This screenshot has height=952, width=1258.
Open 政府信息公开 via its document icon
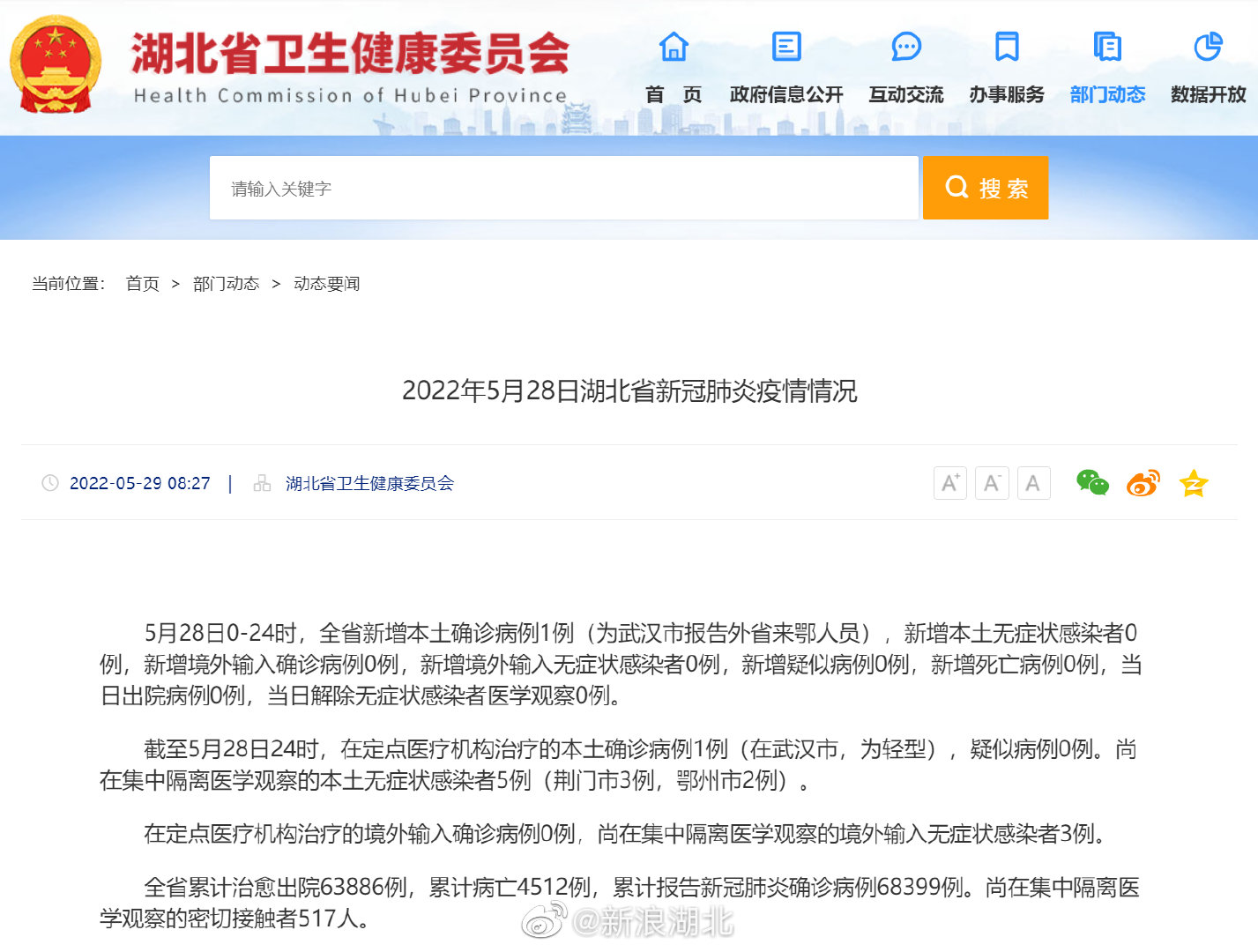785,48
